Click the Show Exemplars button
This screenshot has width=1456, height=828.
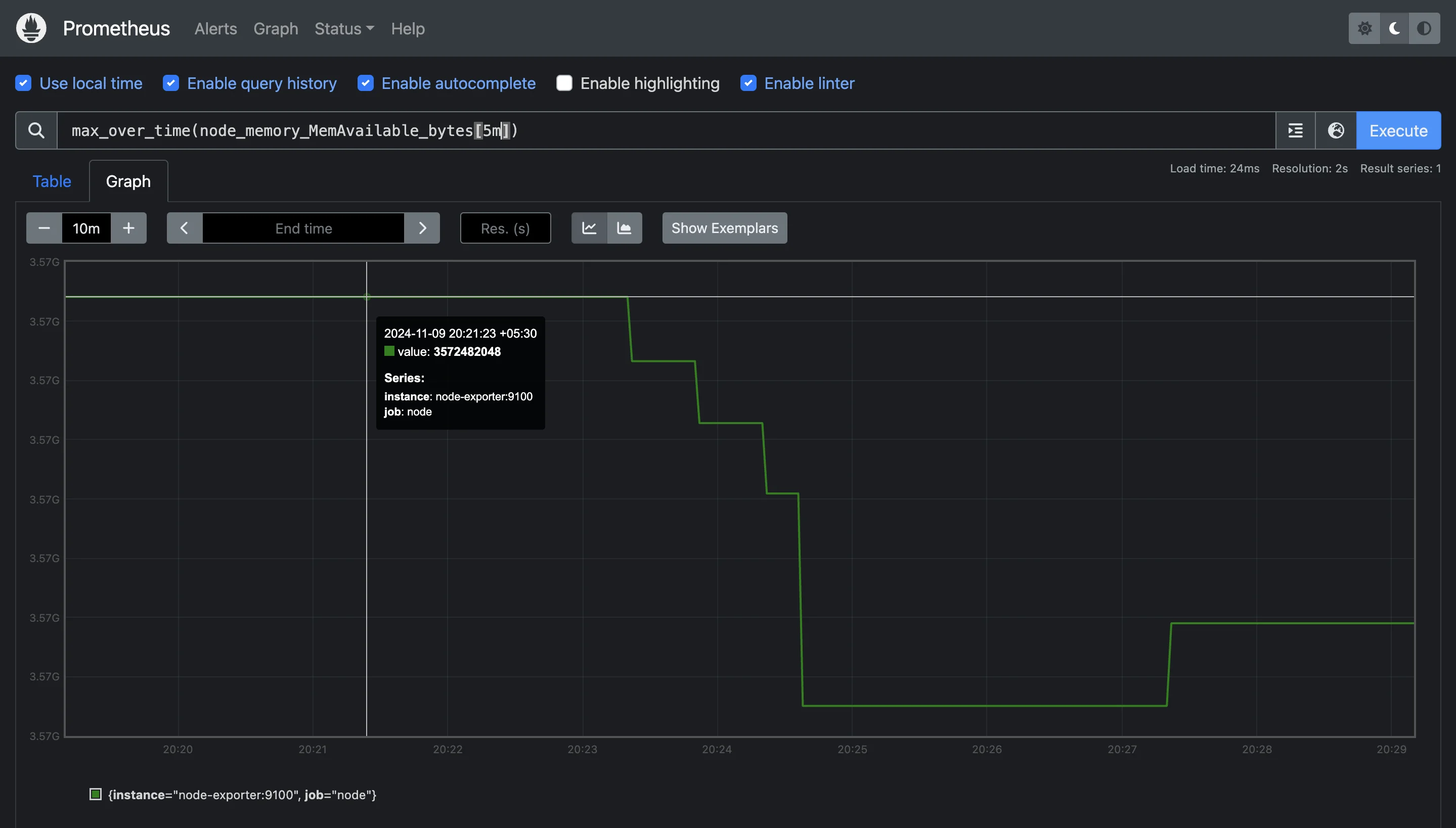click(x=724, y=227)
